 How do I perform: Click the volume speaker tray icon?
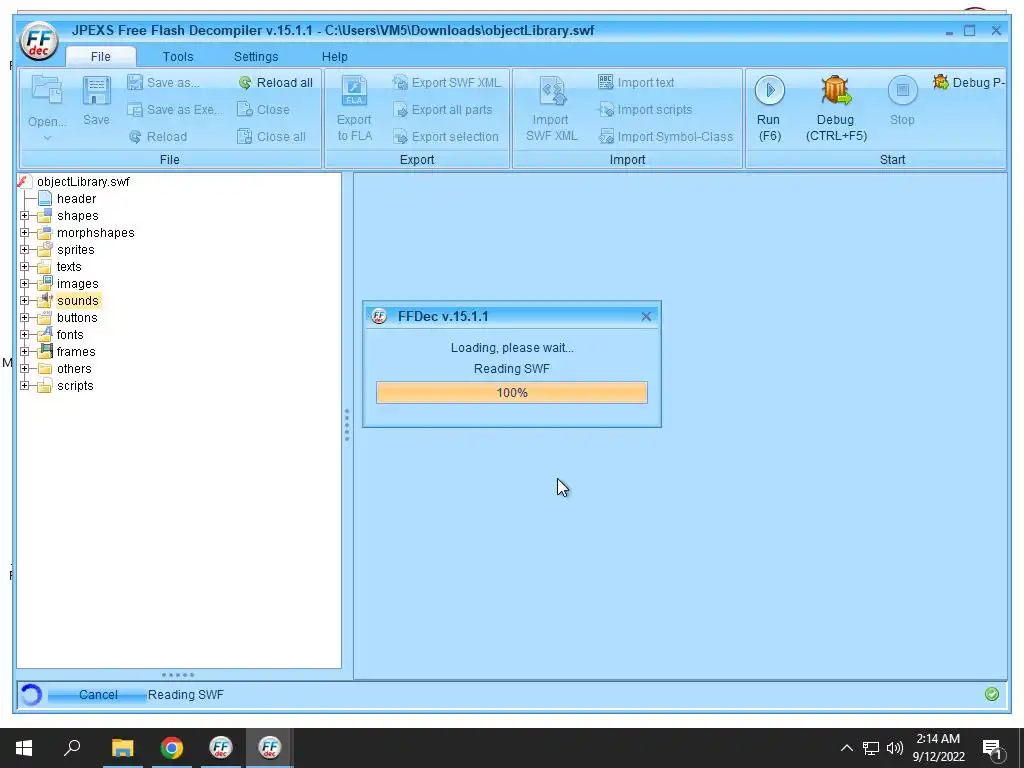tap(894, 748)
